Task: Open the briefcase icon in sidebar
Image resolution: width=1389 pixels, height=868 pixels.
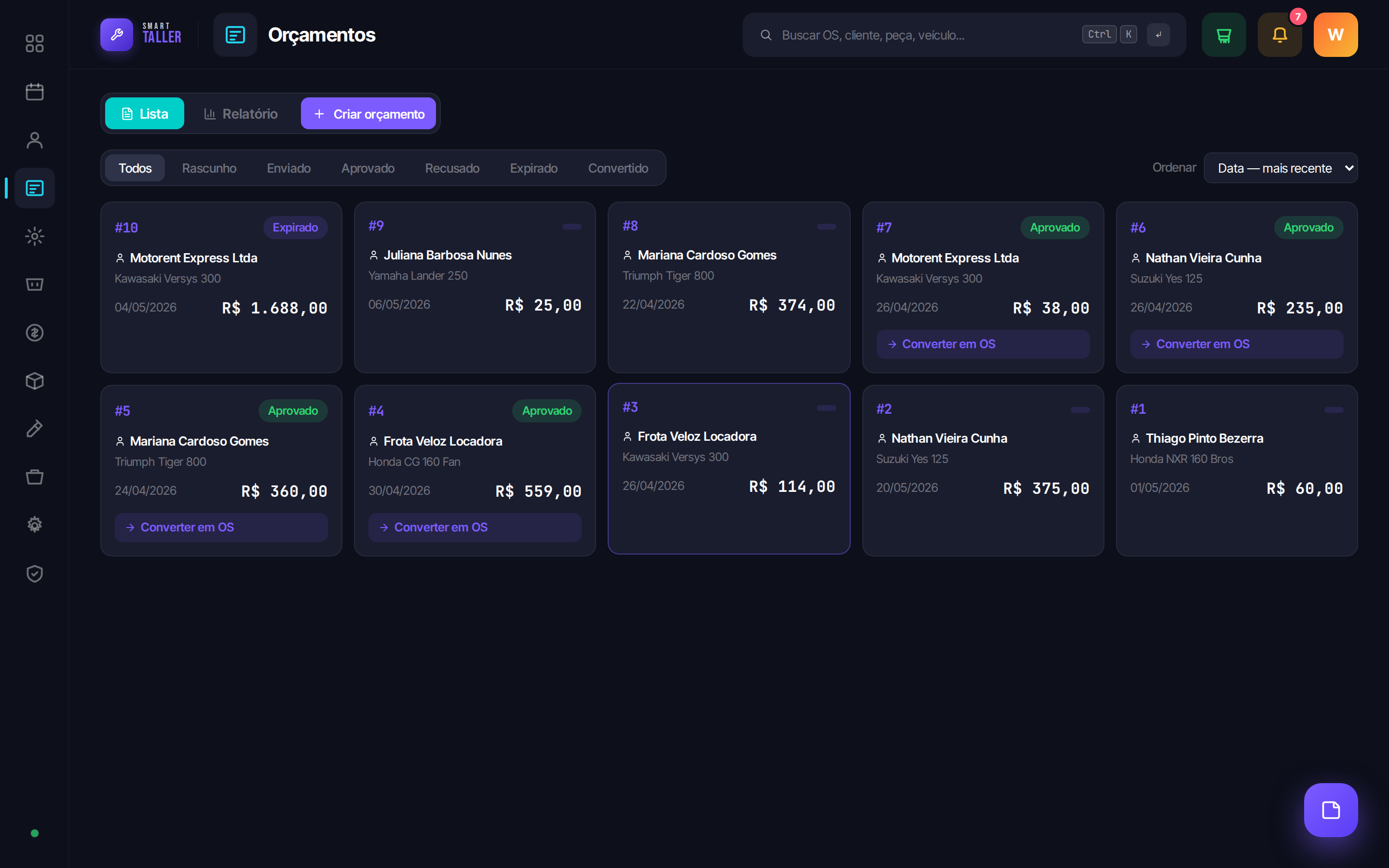Action: (34, 477)
